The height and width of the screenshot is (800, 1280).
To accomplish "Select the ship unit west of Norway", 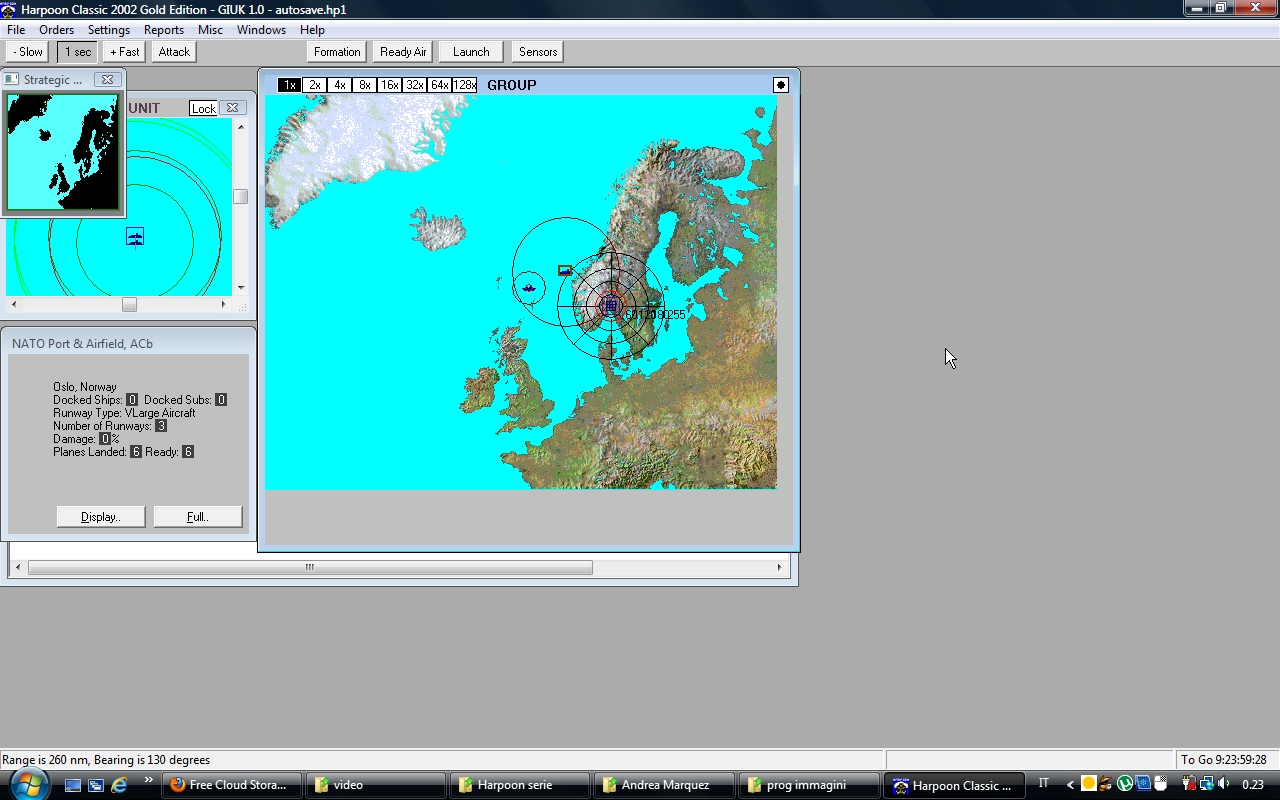I will pos(529,288).
